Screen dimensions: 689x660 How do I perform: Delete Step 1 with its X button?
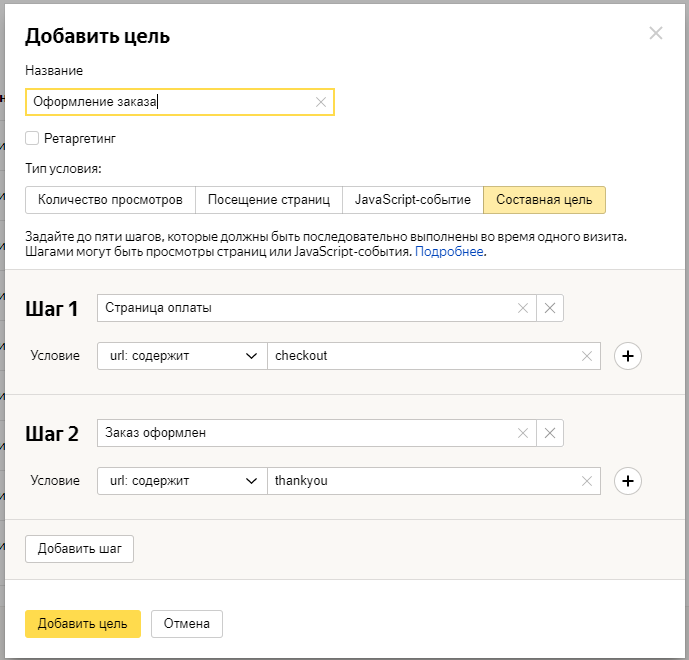click(x=550, y=308)
